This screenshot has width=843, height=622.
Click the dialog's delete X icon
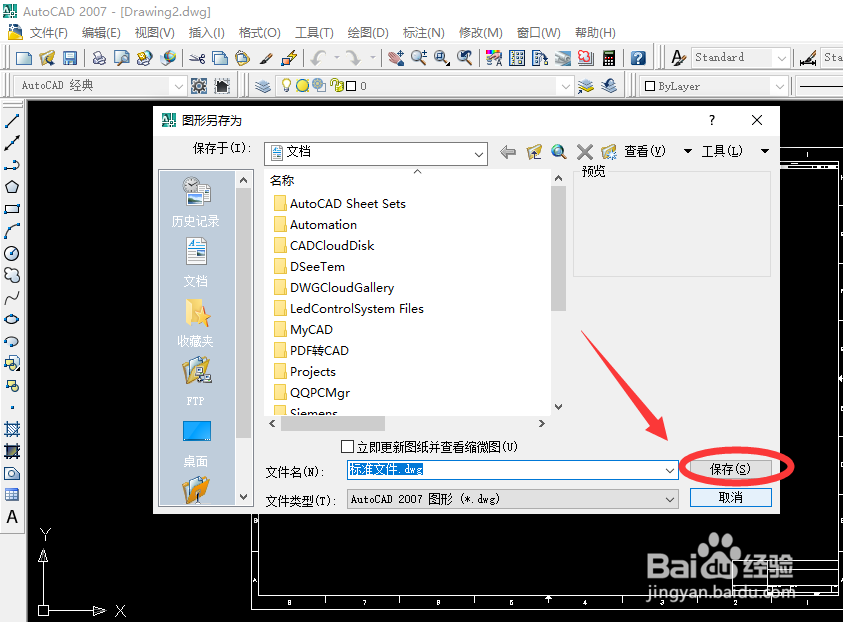(x=584, y=152)
